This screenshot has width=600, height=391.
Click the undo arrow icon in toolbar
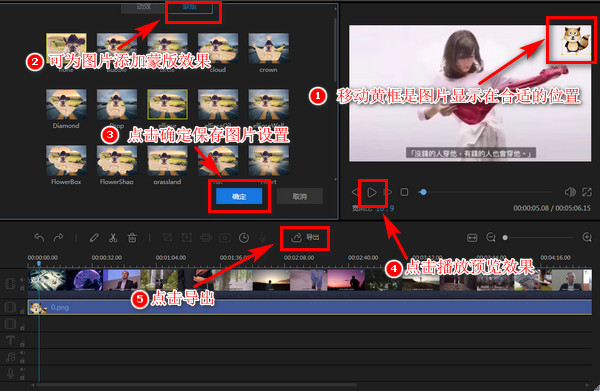tap(39, 238)
